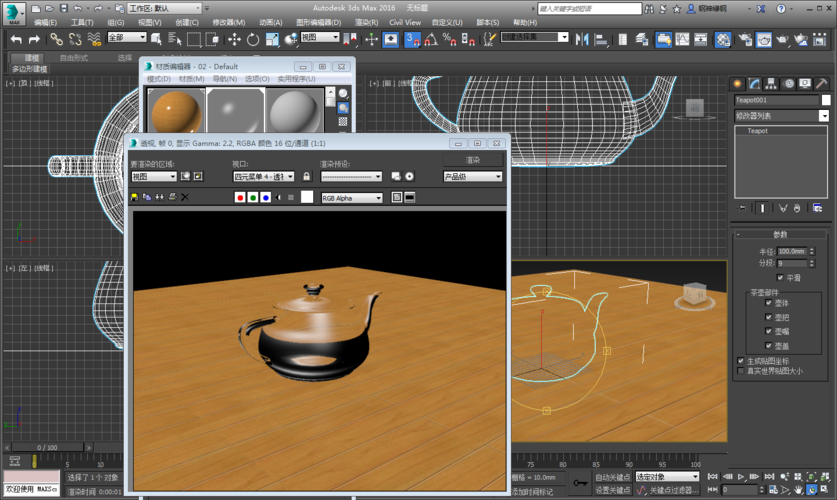The height and width of the screenshot is (500, 837).
Task: Open the 材质(M) menu in material editor
Action: pyautogui.click(x=191, y=79)
